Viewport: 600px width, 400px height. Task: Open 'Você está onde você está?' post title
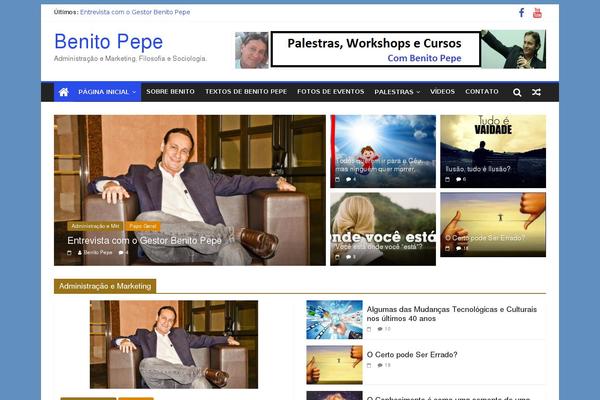coord(379,247)
